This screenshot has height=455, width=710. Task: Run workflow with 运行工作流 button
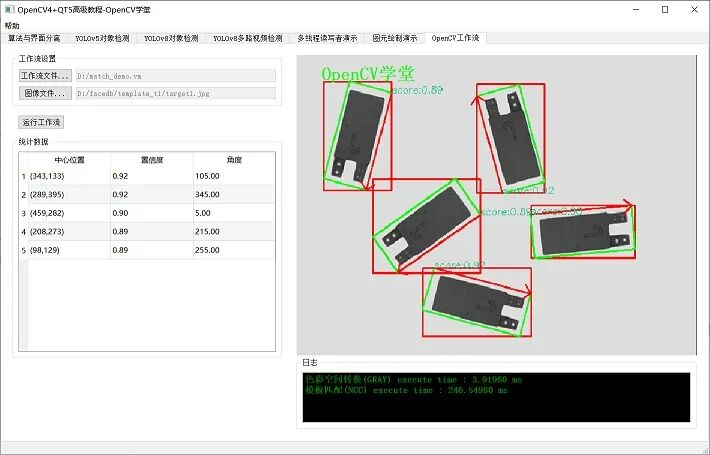click(41, 122)
